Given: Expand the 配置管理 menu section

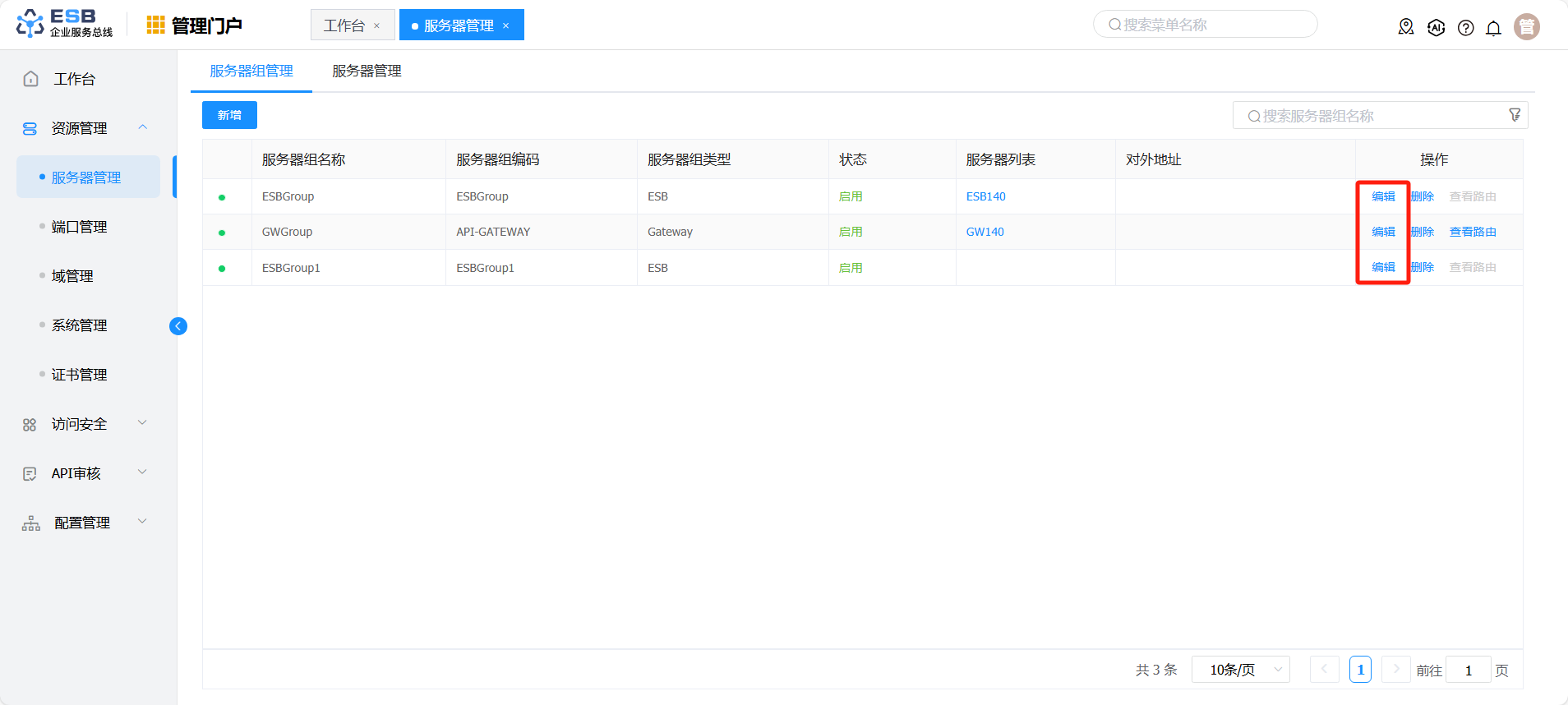Looking at the screenshot, I should click(142, 522).
